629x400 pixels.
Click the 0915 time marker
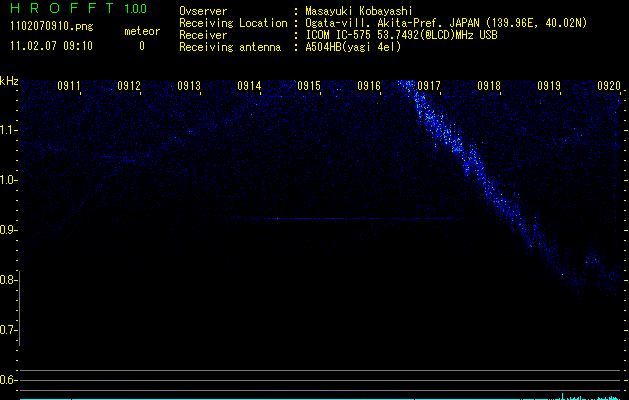(x=309, y=86)
